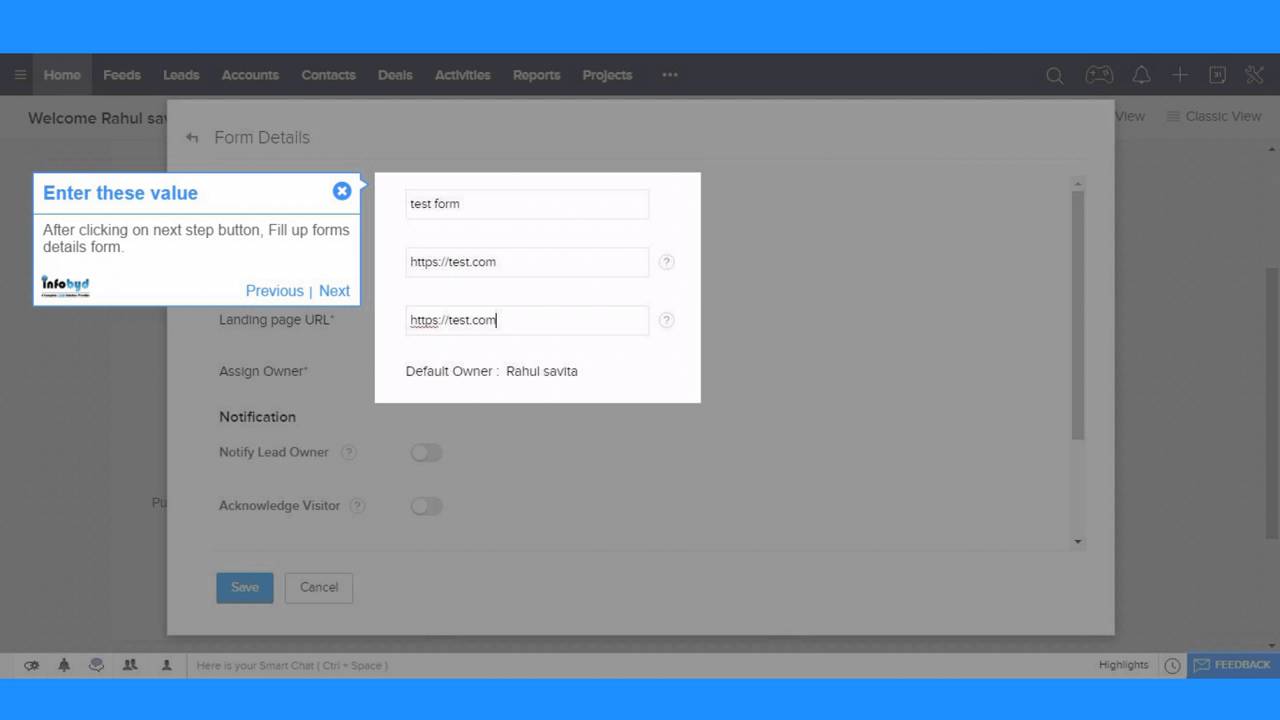Toggle the Notify Lead Owner switch
1280x720 pixels.
(426, 453)
